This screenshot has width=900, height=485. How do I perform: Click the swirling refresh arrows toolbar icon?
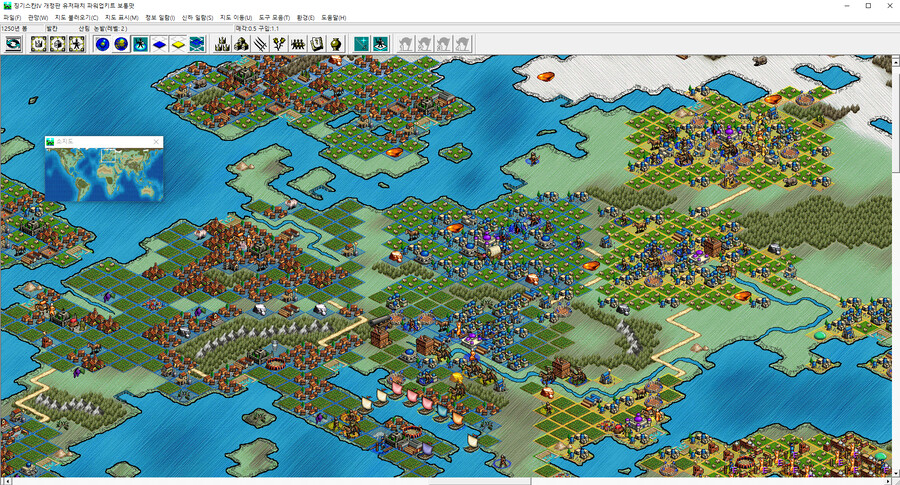point(13,44)
